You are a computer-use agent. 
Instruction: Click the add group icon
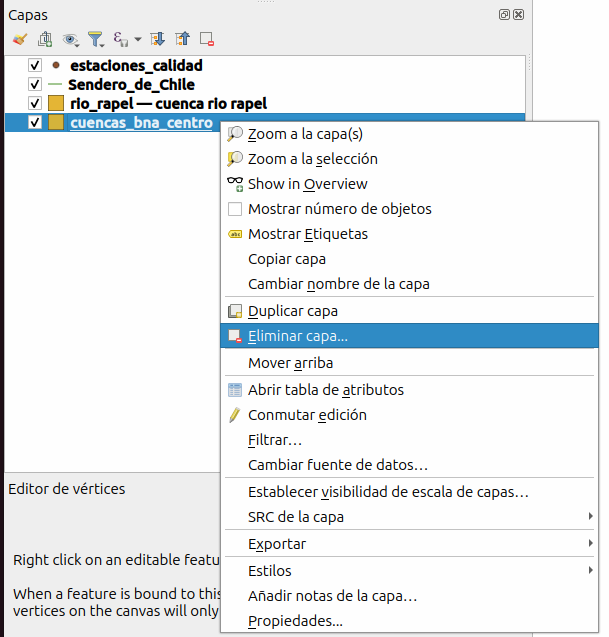tap(45, 40)
